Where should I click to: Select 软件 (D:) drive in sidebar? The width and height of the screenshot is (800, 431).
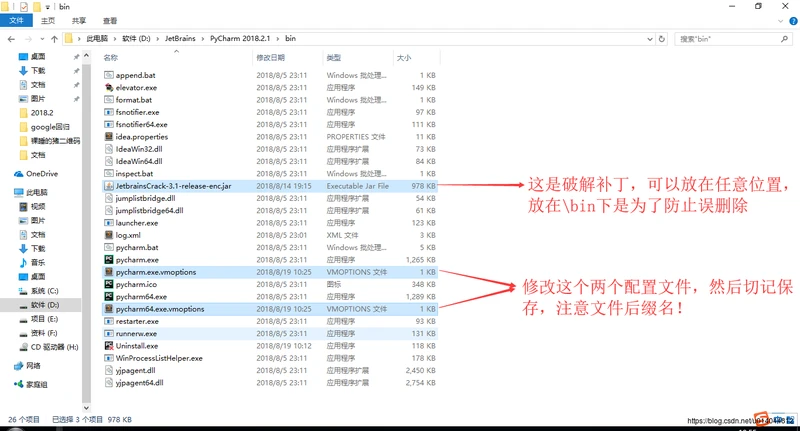44,304
